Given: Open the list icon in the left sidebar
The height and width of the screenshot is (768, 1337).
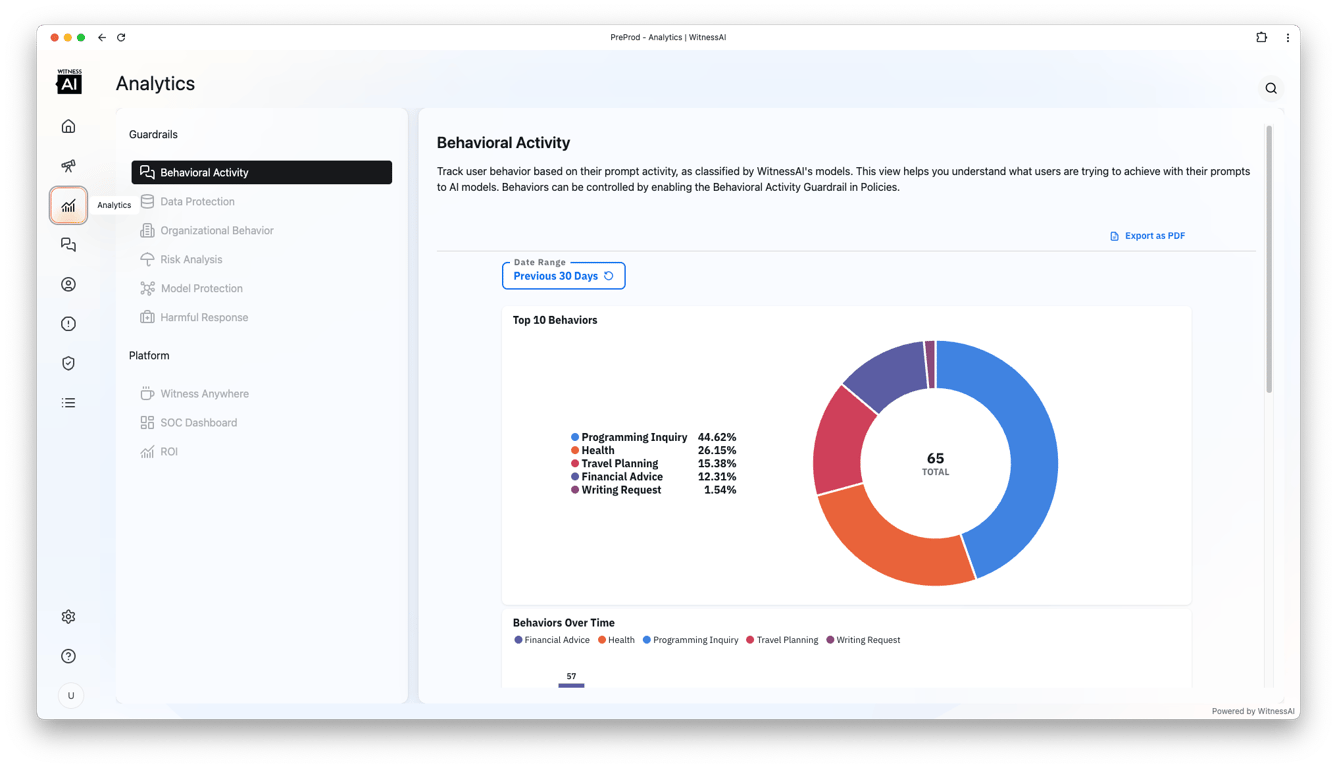Looking at the screenshot, I should coord(68,403).
